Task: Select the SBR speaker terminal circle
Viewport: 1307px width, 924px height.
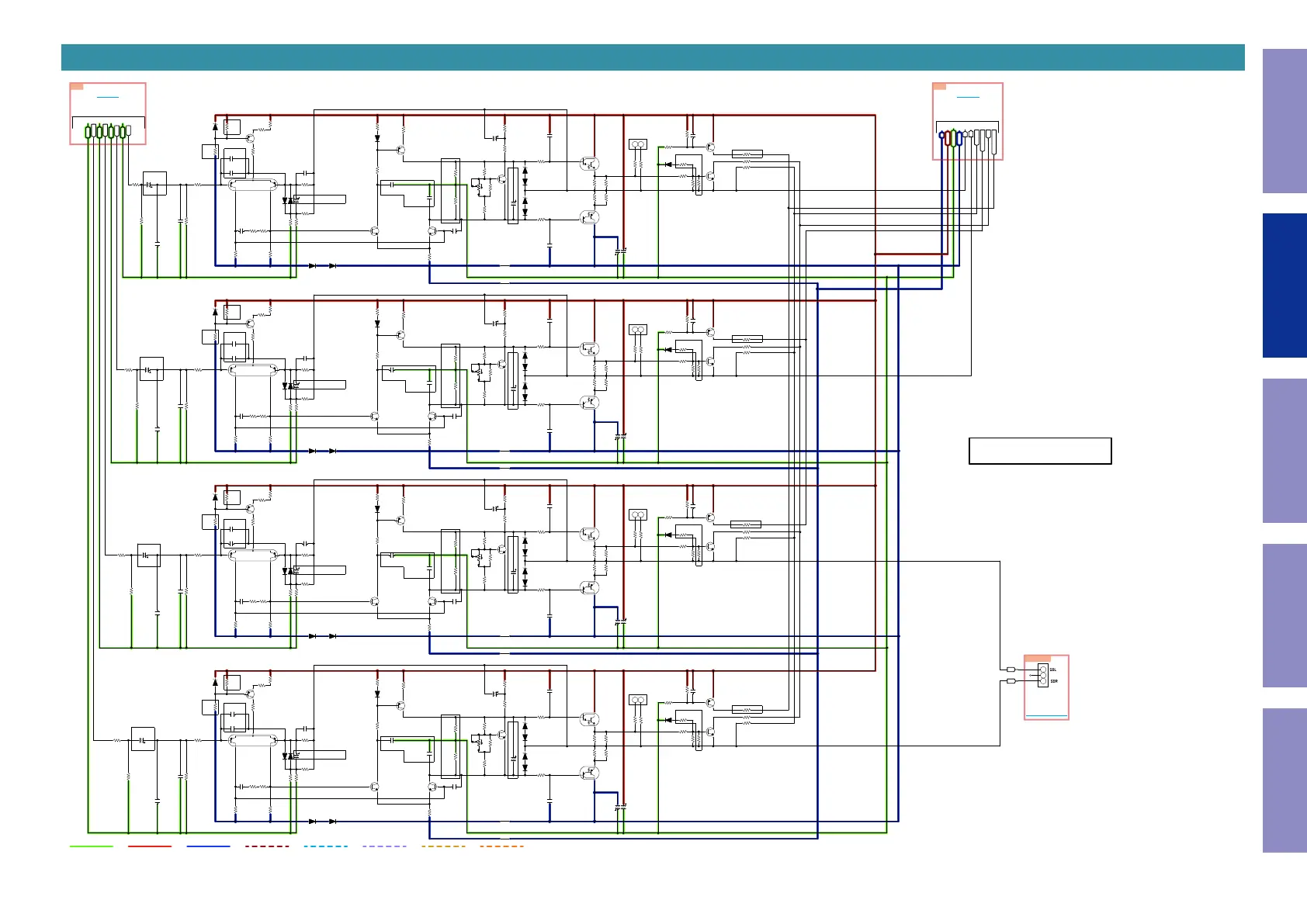Action: pyautogui.click(x=1042, y=680)
